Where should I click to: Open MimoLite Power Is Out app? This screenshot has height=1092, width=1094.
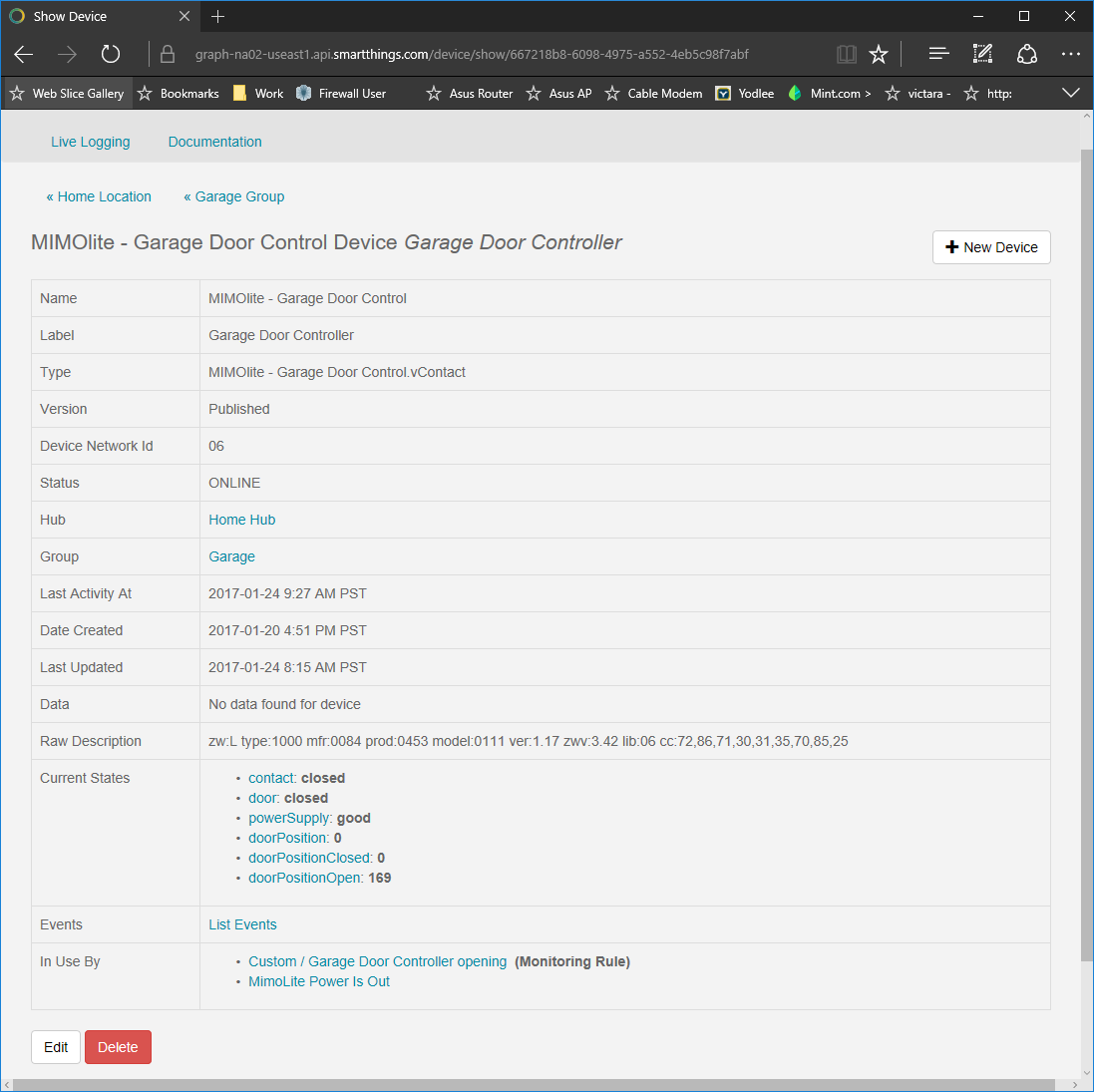point(319,981)
